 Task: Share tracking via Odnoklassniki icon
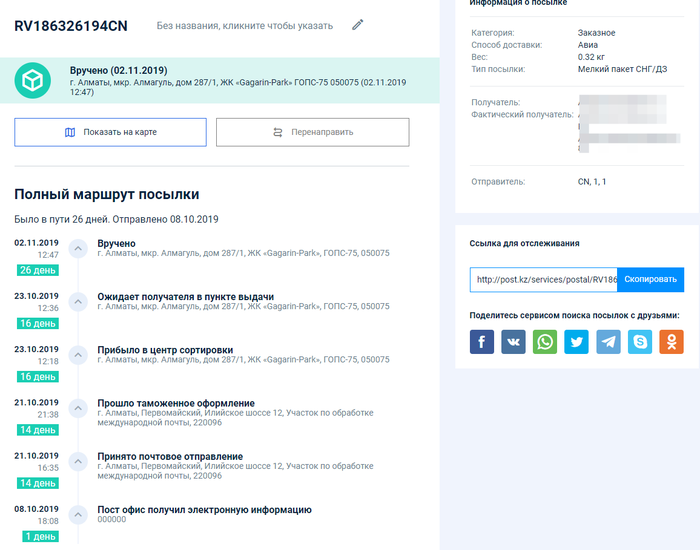tap(671, 342)
